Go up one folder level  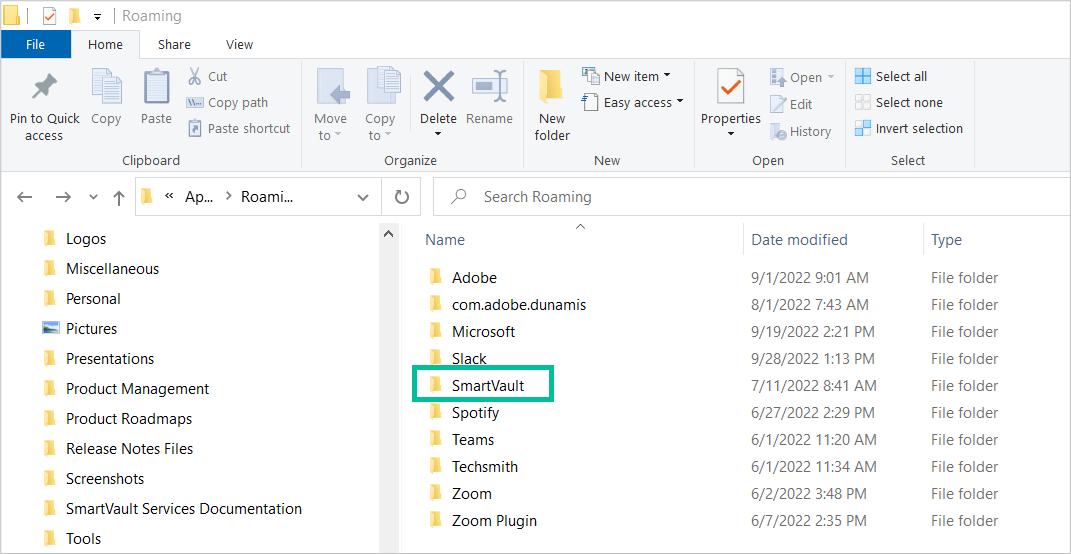119,198
